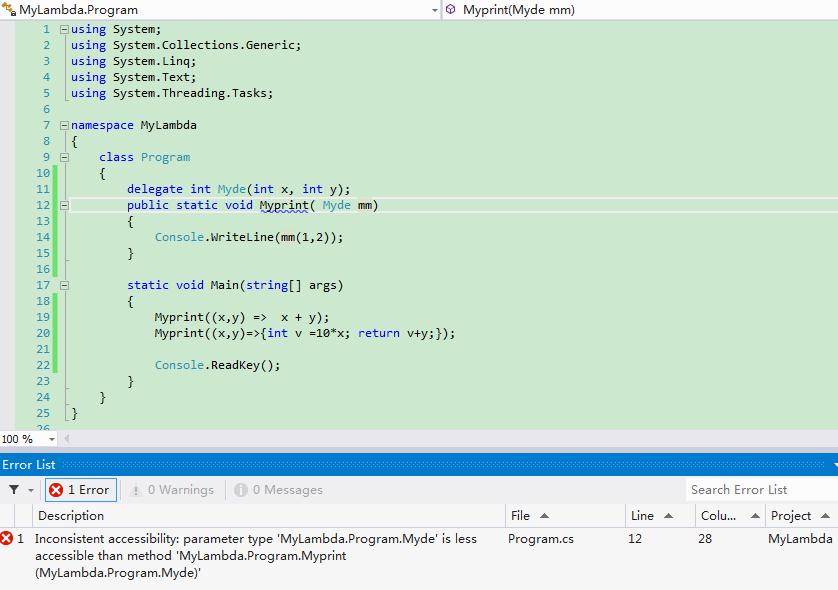The height and width of the screenshot is (590, 838).
Task: Collapse the Myprint method on line 12
Action: click(64, 206)
